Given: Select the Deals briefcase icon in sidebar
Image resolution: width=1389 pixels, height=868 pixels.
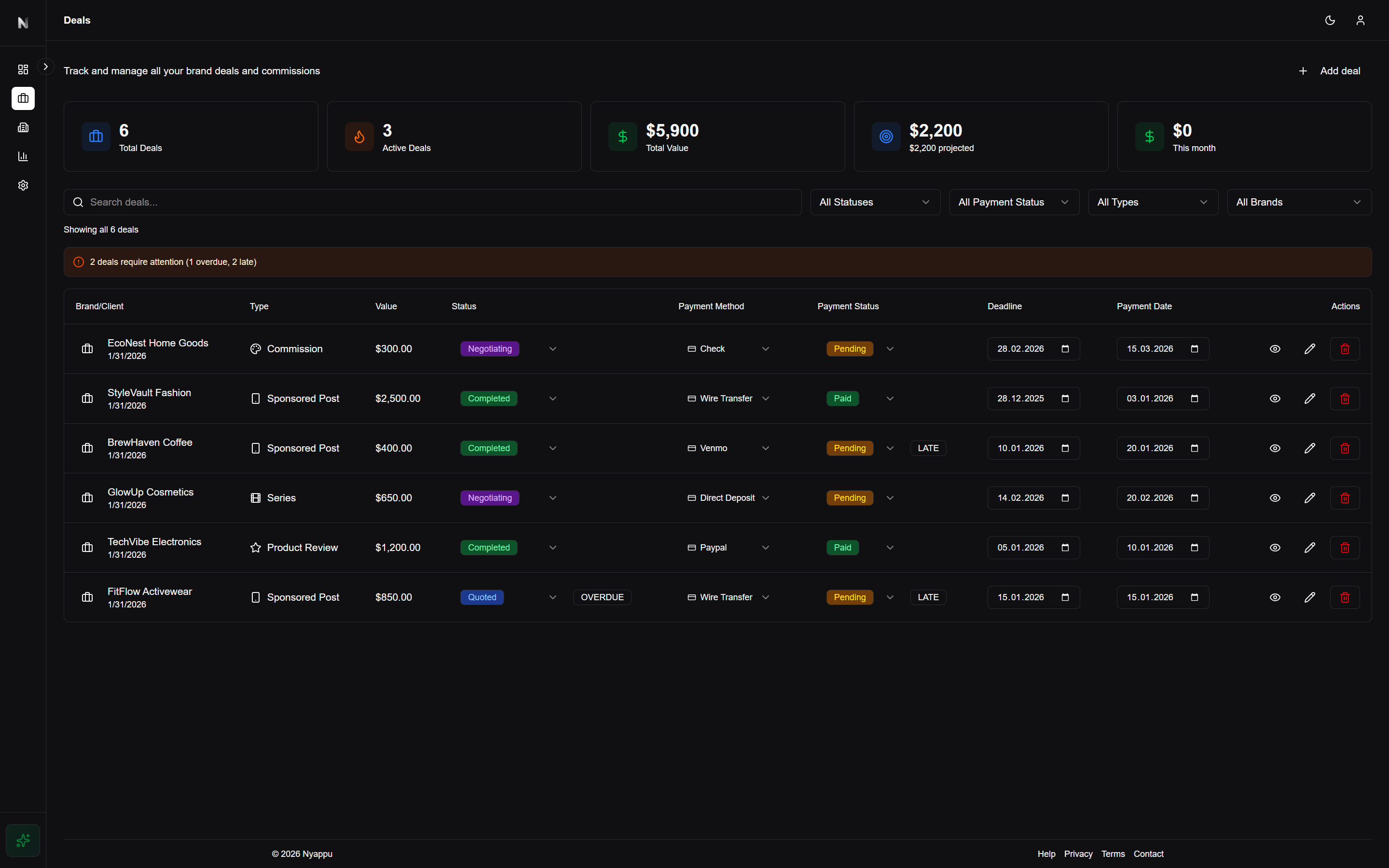Looking at the screenshot, I should pos(23,98).
